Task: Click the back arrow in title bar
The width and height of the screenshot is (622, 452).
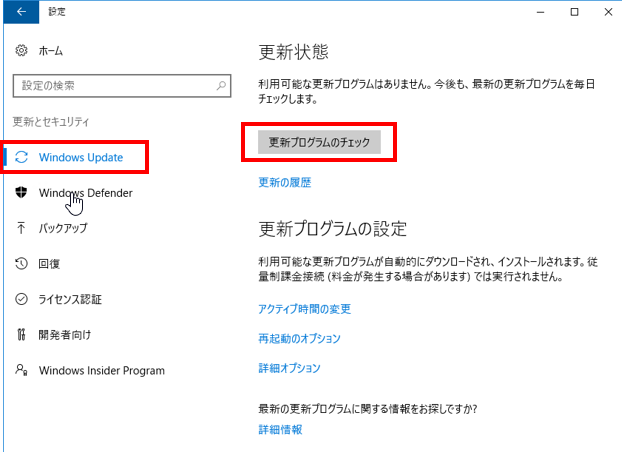Action: 21,12
